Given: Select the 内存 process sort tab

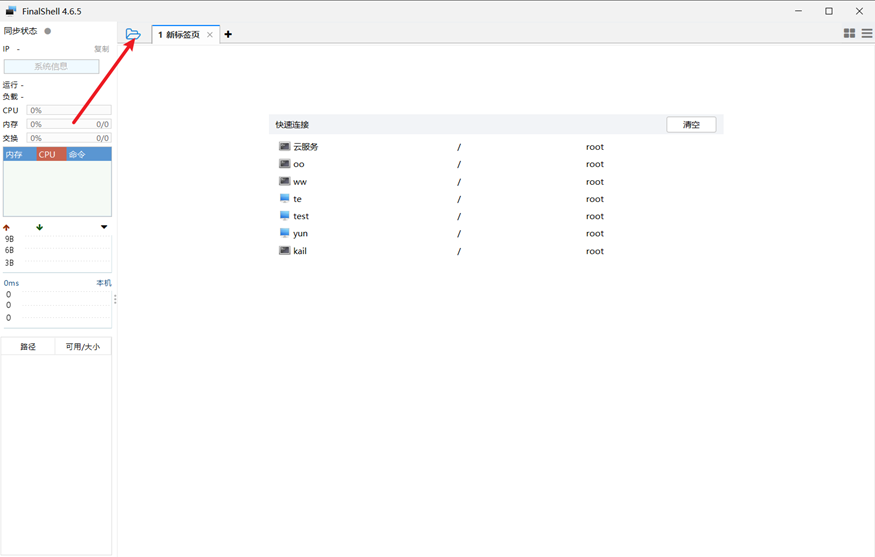Looking at the screenshot, I should point(15,155).
